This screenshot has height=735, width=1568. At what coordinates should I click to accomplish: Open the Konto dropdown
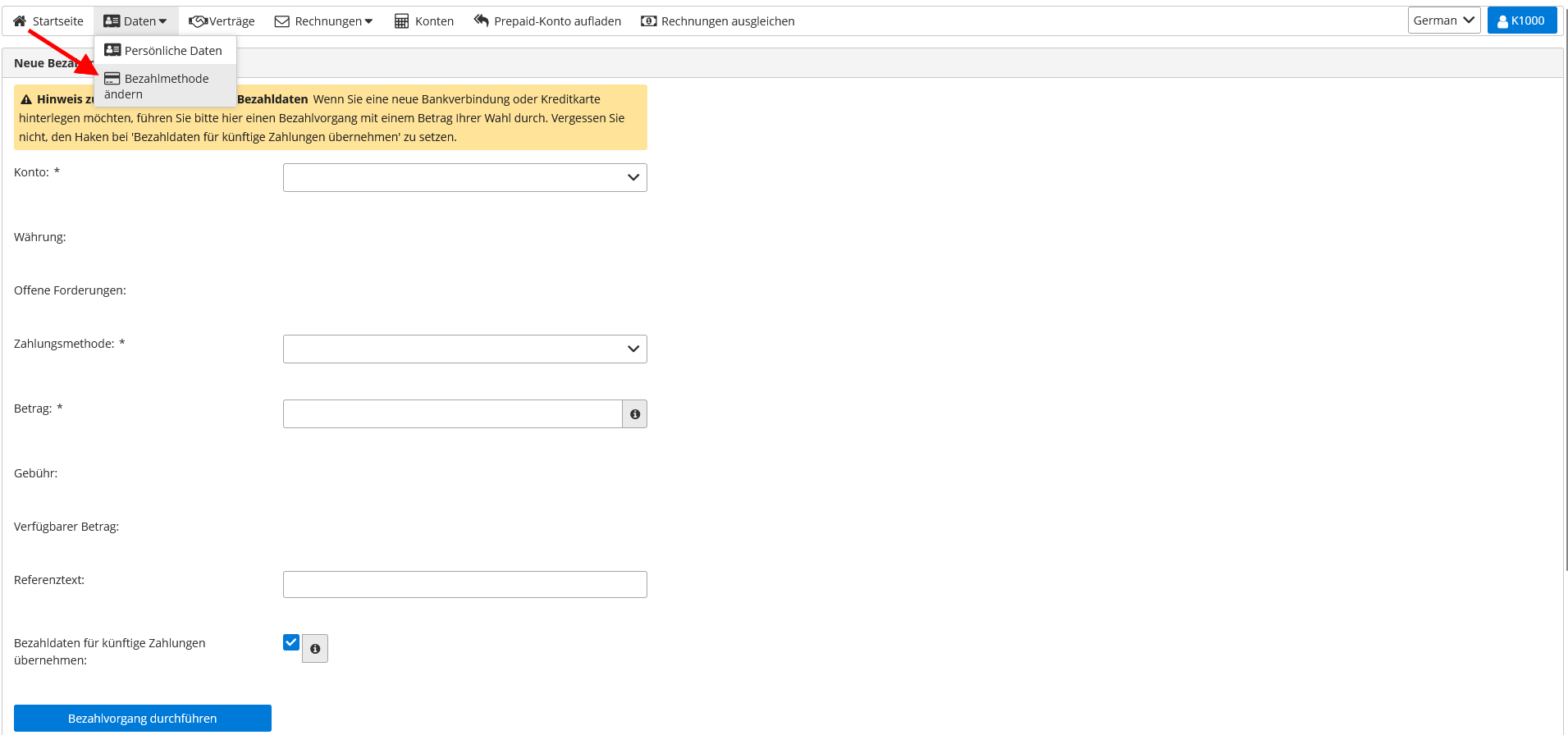point(464,178)
